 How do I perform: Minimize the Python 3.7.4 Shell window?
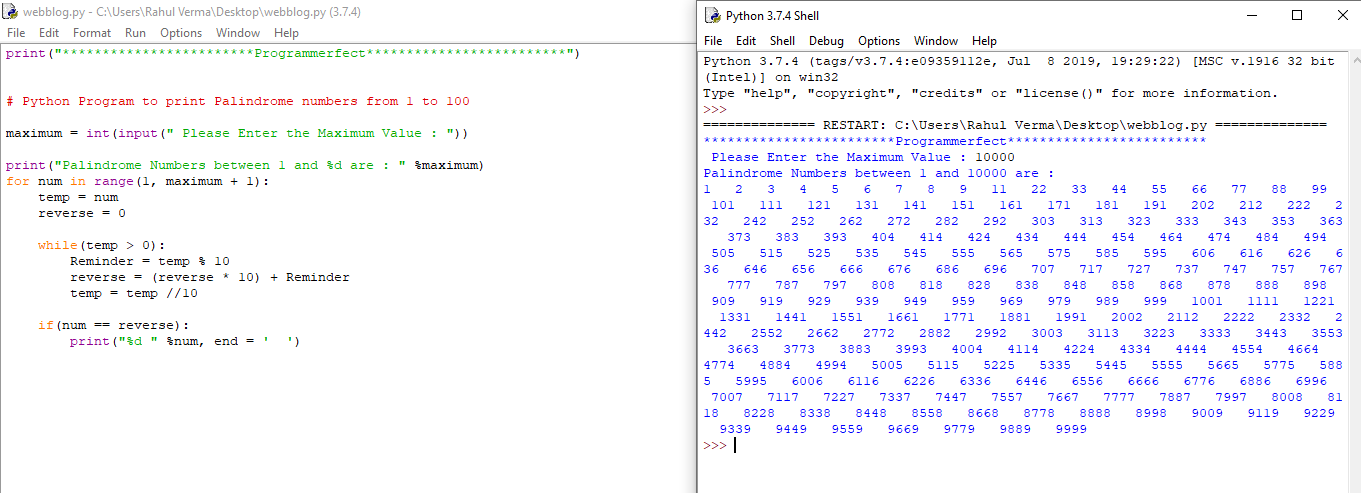tap(1251, 15)
